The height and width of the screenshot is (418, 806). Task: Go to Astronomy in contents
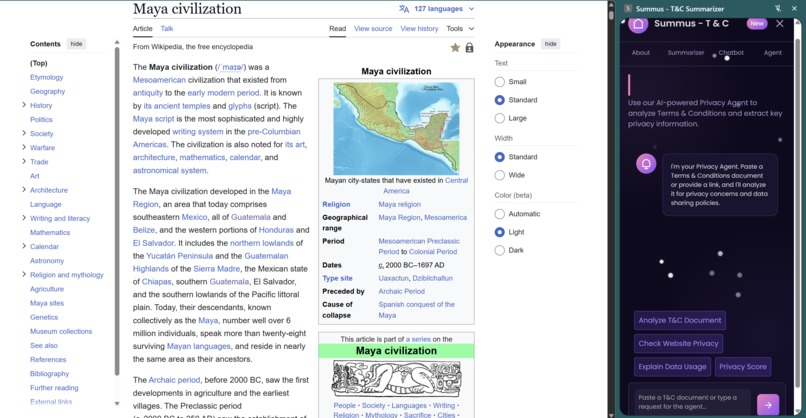click(x=47, y=261)
